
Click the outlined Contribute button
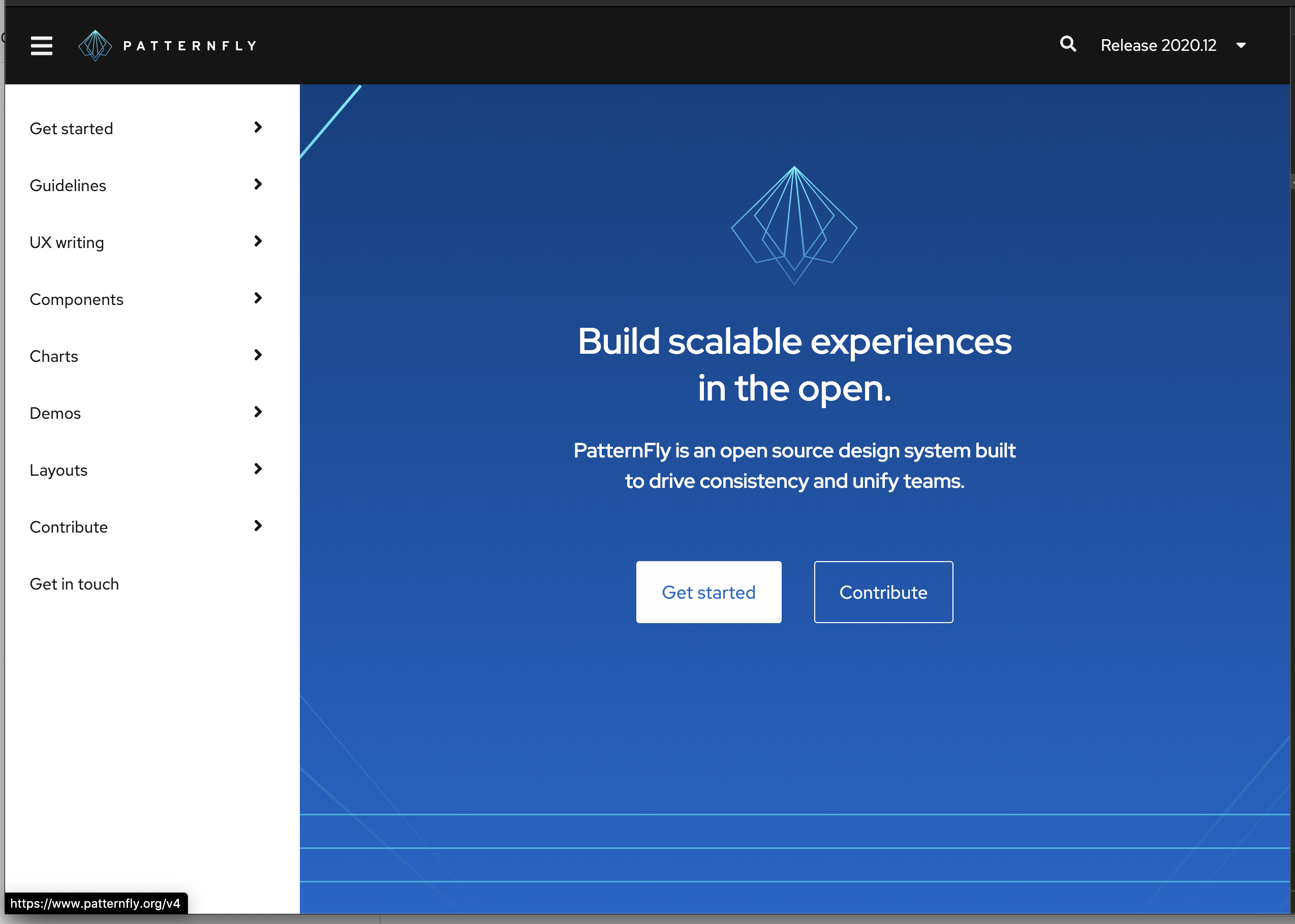(883, 592)
